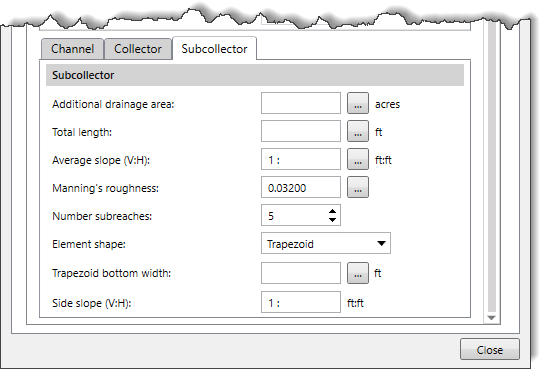
Task: Click the 'Number subreaches:' label
Action: point(102,216)
